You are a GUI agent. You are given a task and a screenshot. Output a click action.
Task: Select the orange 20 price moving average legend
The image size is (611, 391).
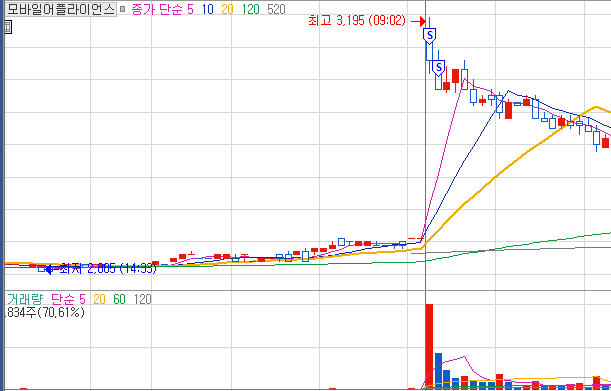(227, 9)
